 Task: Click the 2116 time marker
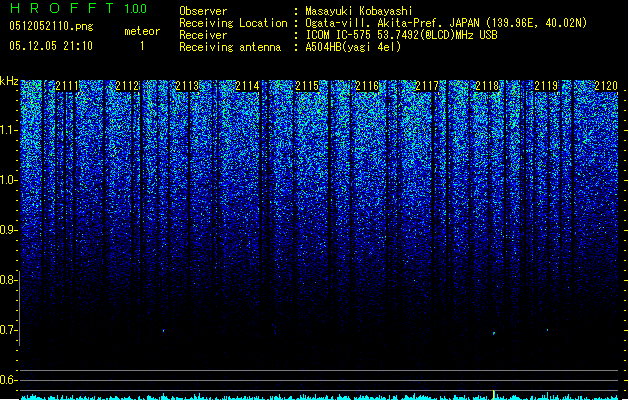click(x=367, y=86)
